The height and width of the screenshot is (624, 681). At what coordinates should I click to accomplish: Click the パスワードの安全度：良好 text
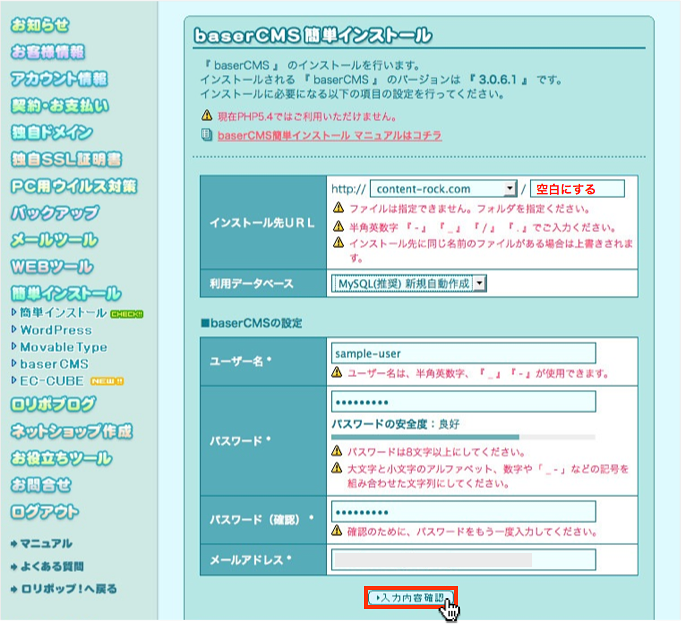point(395,424)
